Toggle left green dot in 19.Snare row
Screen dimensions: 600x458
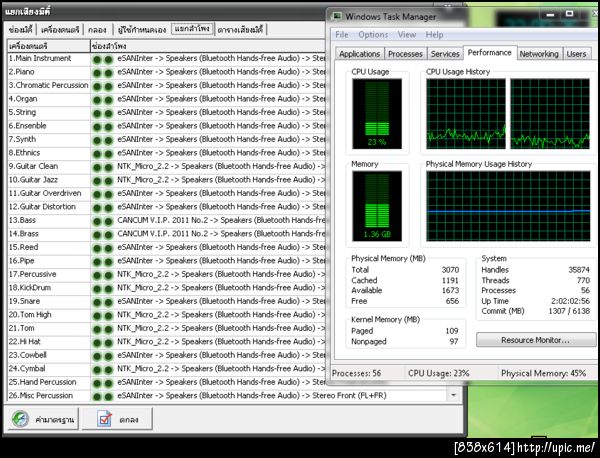point(97,302)
